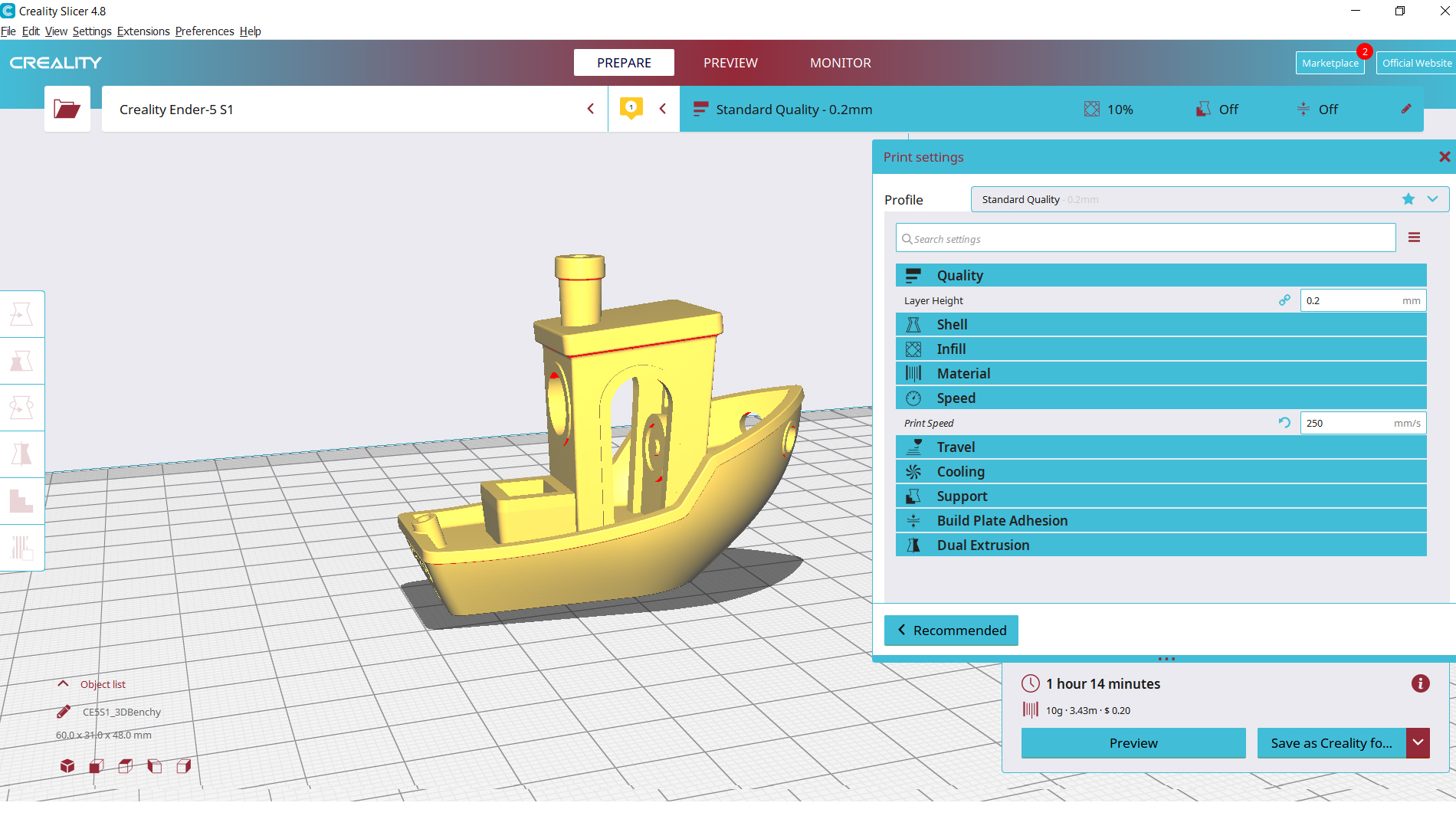Open the File menu
Image resolution: width=1456 pixels, height=819 pixels.
pos(8,31)
